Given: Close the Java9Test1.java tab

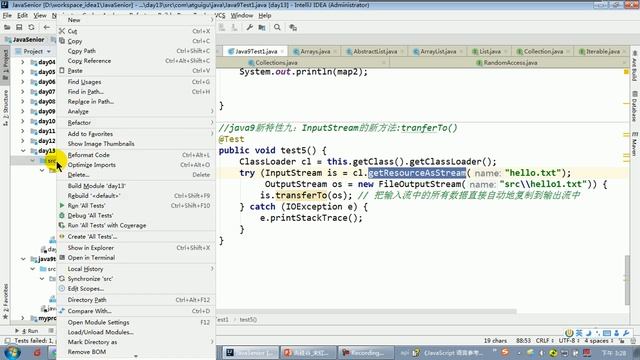Looking at the screenshot, I should click(x=282, y=51).
